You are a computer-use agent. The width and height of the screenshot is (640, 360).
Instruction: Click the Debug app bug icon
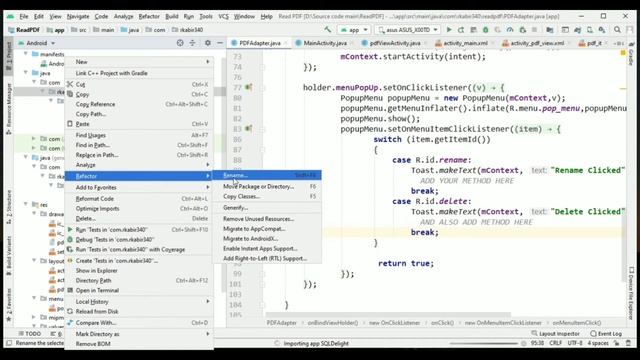click(486, 30)
